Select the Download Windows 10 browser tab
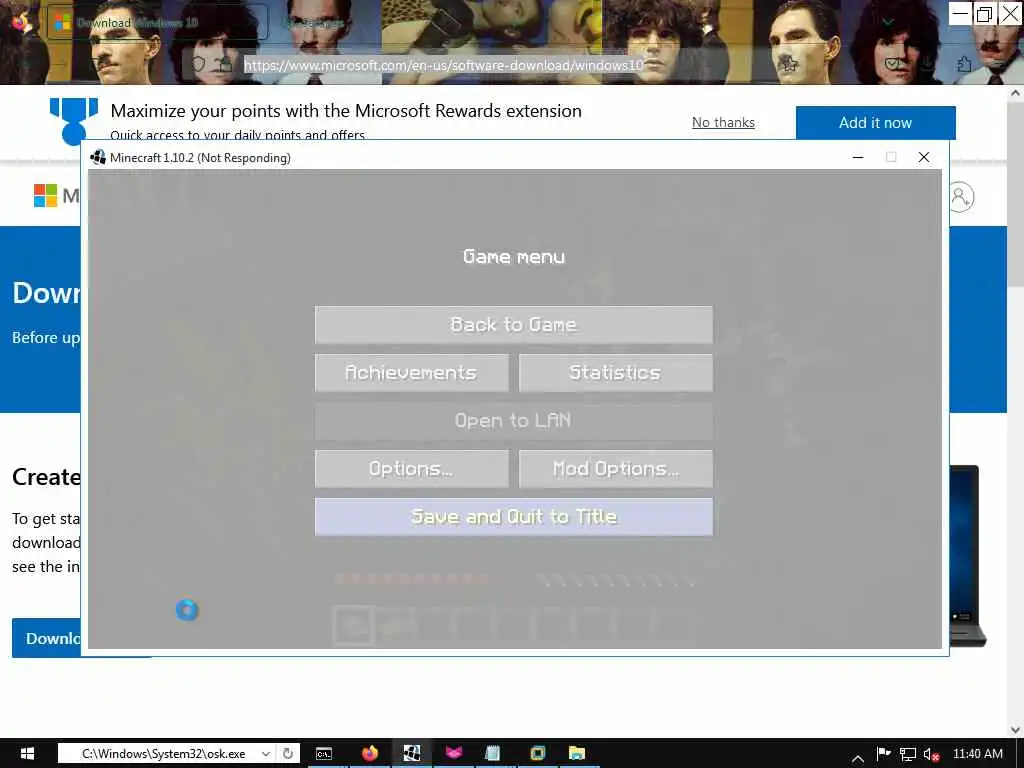The image size is (1024, 768). point(157,23)
